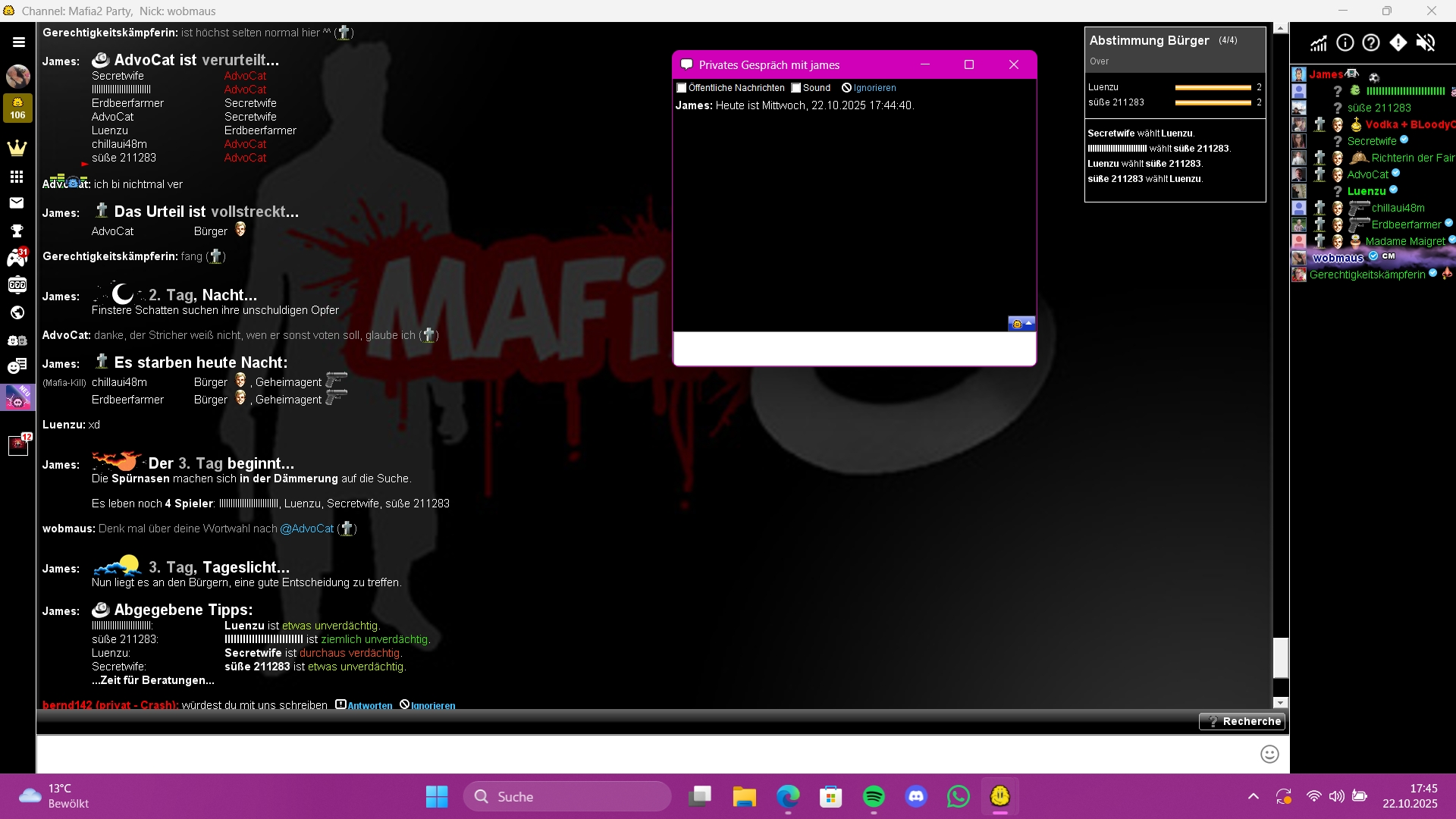
Task: Open the mail envelope icon
Action: (17, 202)
